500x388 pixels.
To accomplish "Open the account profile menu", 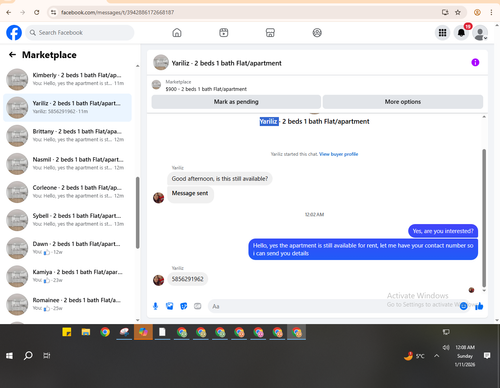I will click(480, 33).
